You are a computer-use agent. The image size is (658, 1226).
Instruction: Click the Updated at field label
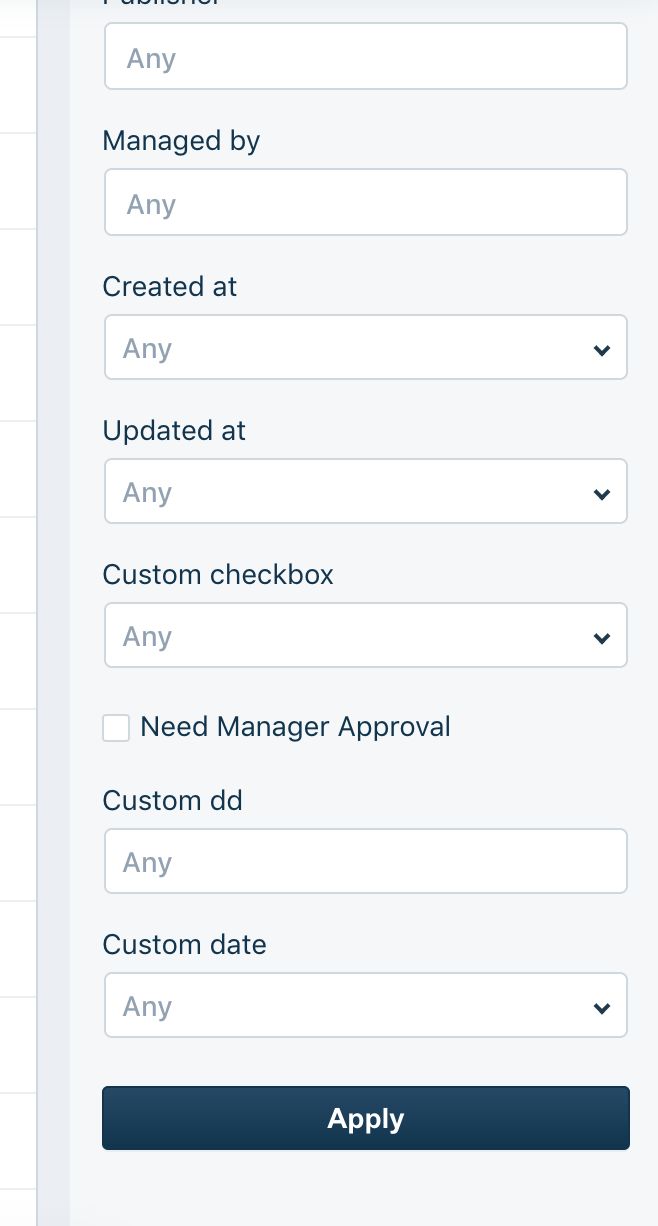tap(174, 431)
